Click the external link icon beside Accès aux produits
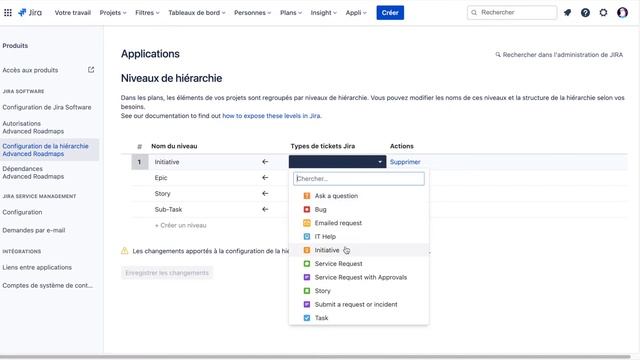This screenshot has height=360, width=640. (x=91, y=70)
